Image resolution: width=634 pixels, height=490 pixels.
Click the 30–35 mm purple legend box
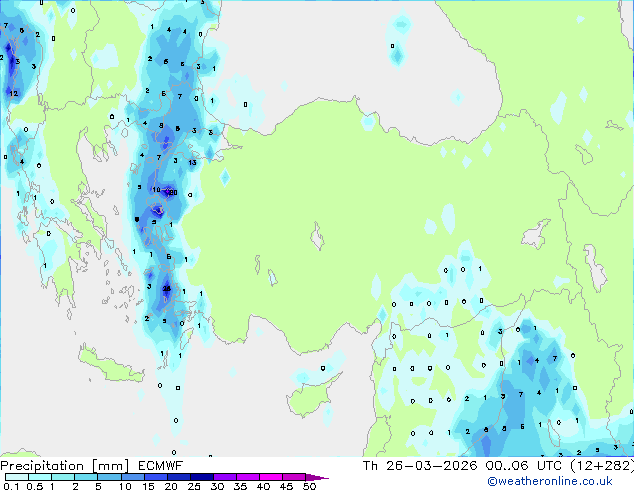coord(225,477)
